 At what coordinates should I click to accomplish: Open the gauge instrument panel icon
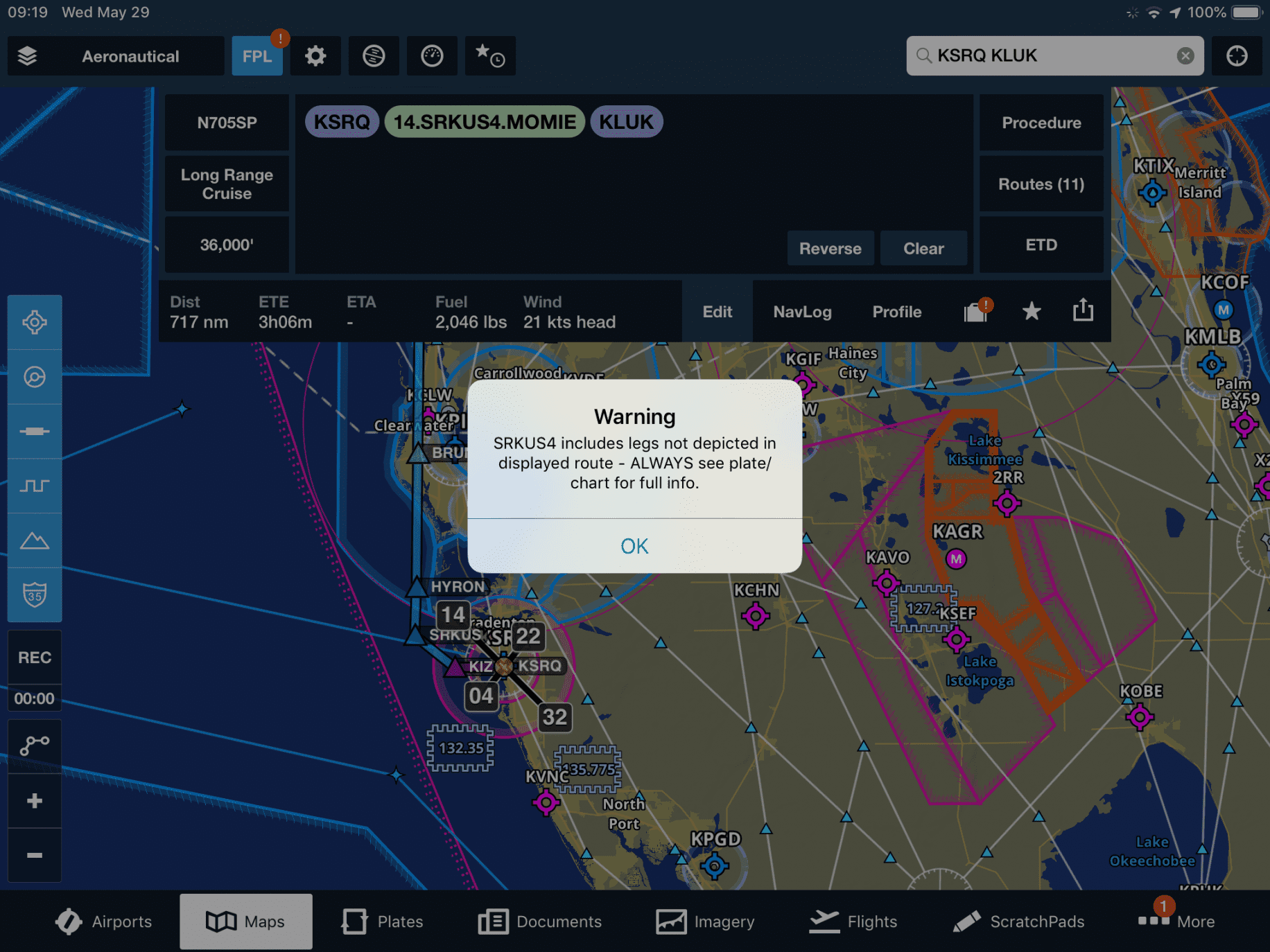[432, 55]
